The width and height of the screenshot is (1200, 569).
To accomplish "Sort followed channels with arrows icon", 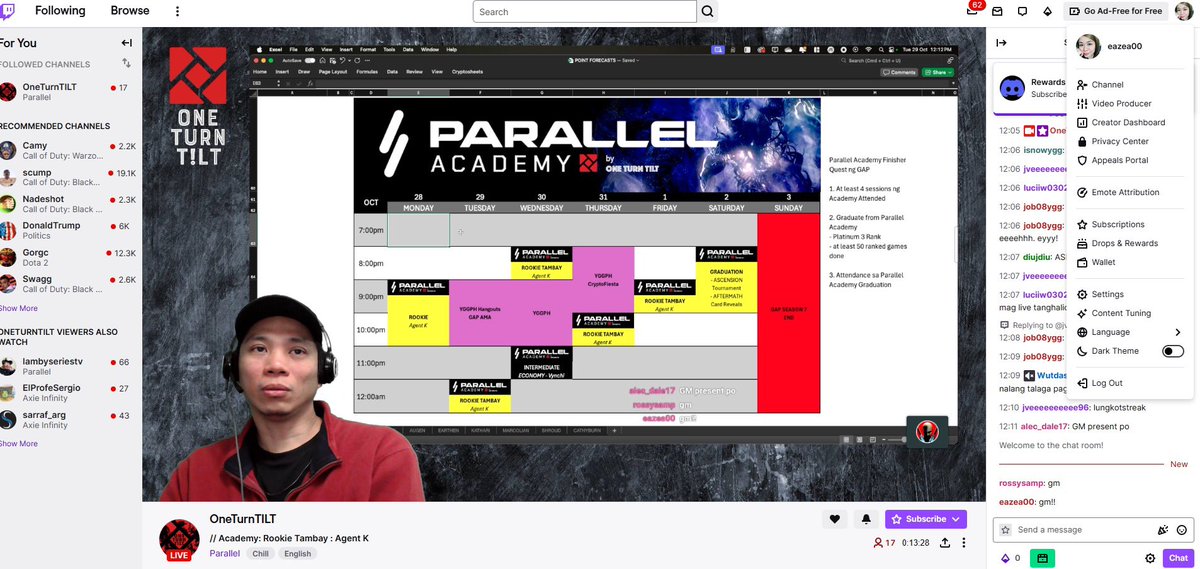I will 127,63.
